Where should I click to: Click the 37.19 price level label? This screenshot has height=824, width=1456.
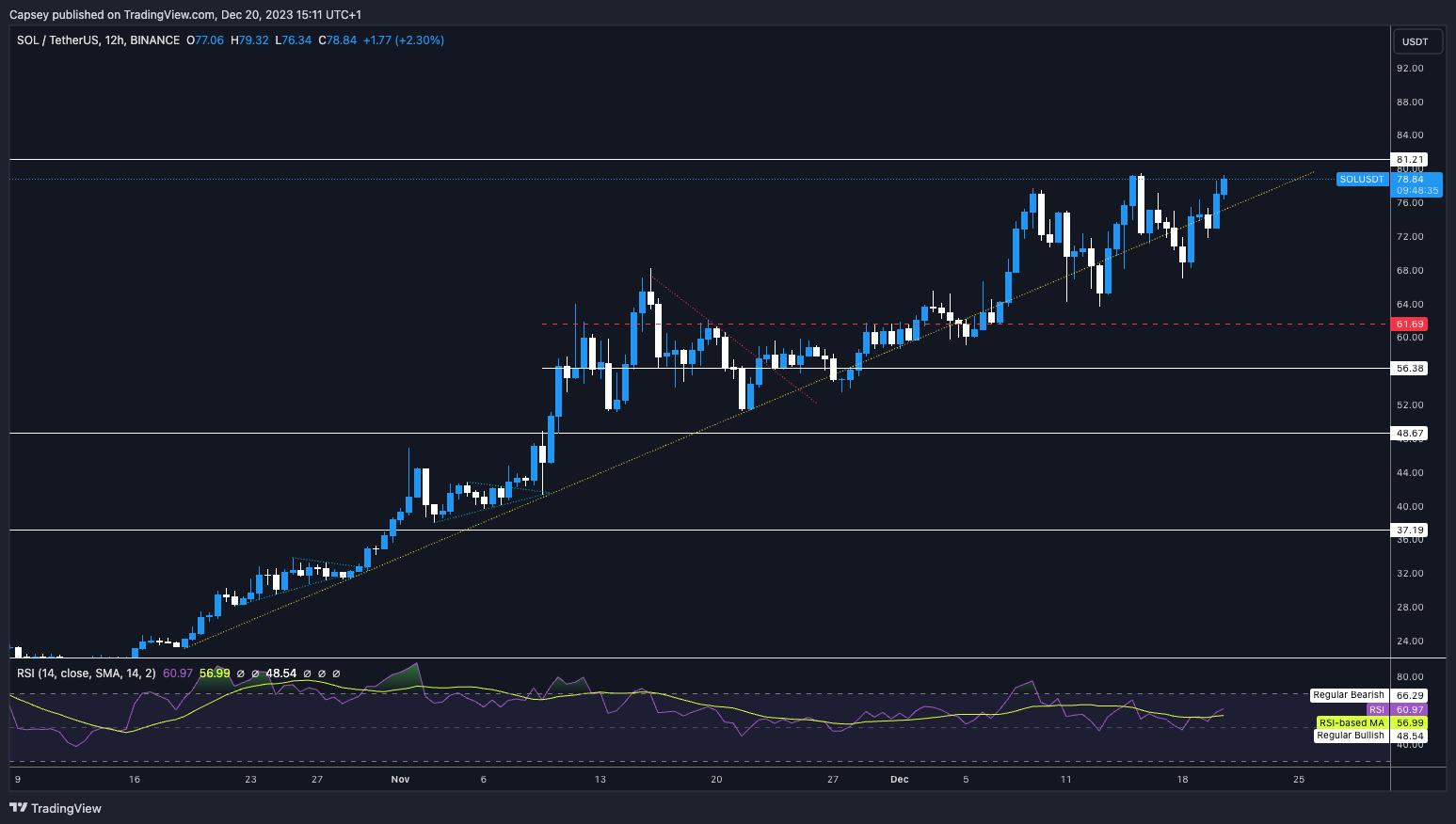click(x=1409, y=531)
